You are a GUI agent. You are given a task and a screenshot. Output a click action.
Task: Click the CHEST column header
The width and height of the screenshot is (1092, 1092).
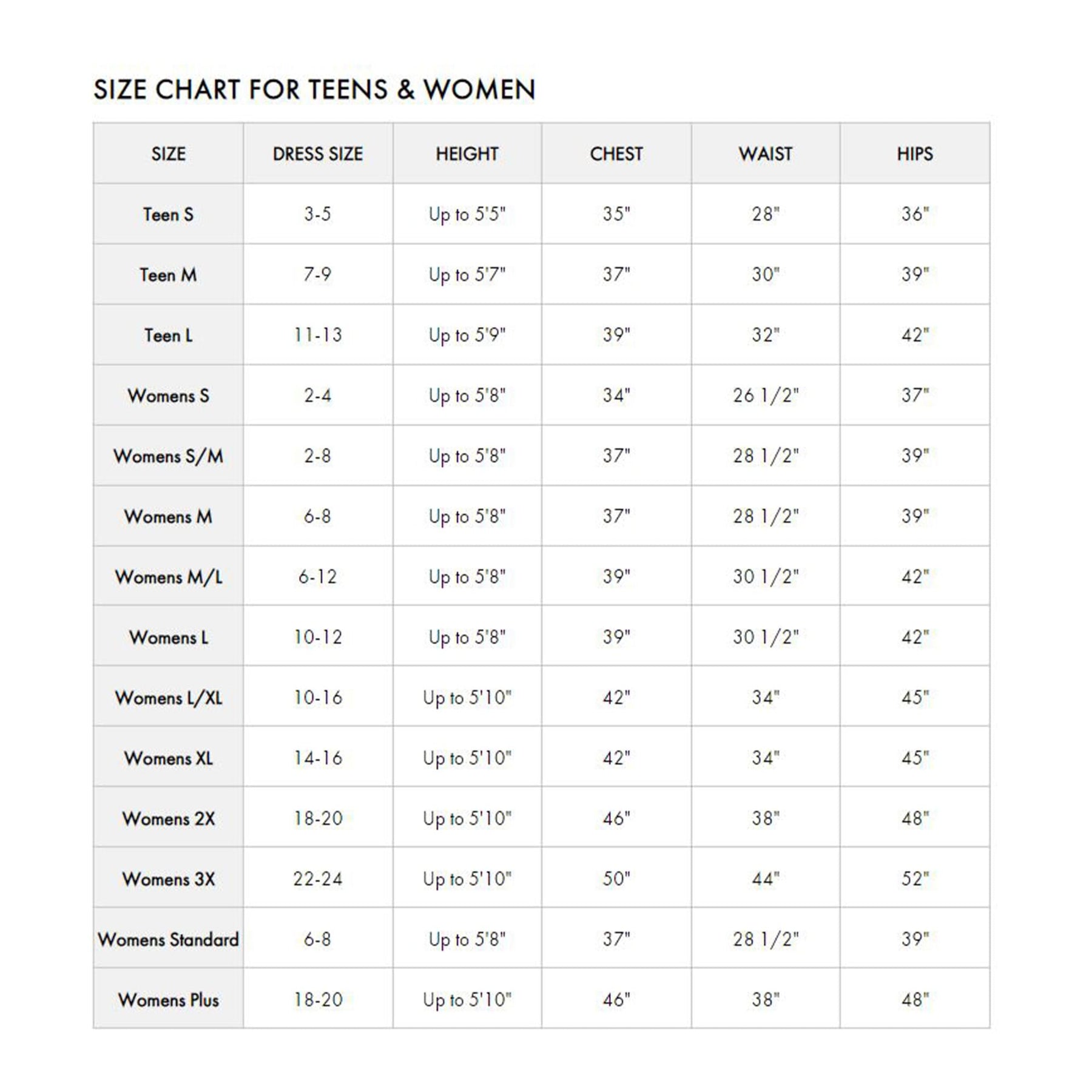tap(616, 154)
